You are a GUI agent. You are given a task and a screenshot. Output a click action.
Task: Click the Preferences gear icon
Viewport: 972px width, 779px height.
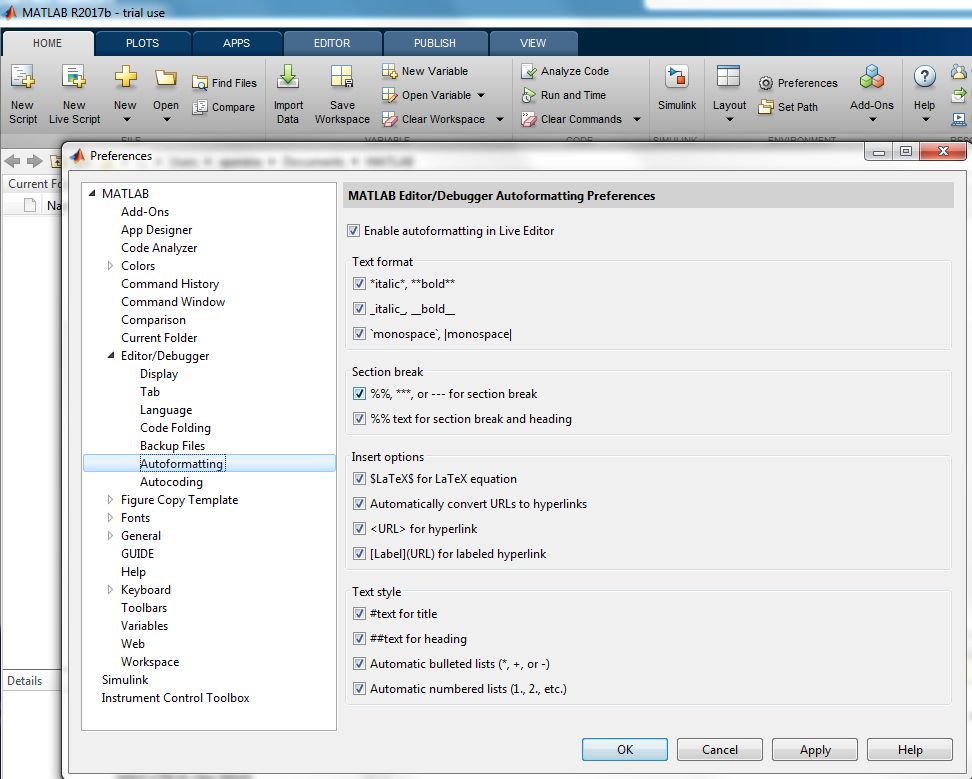coord(766,83)
